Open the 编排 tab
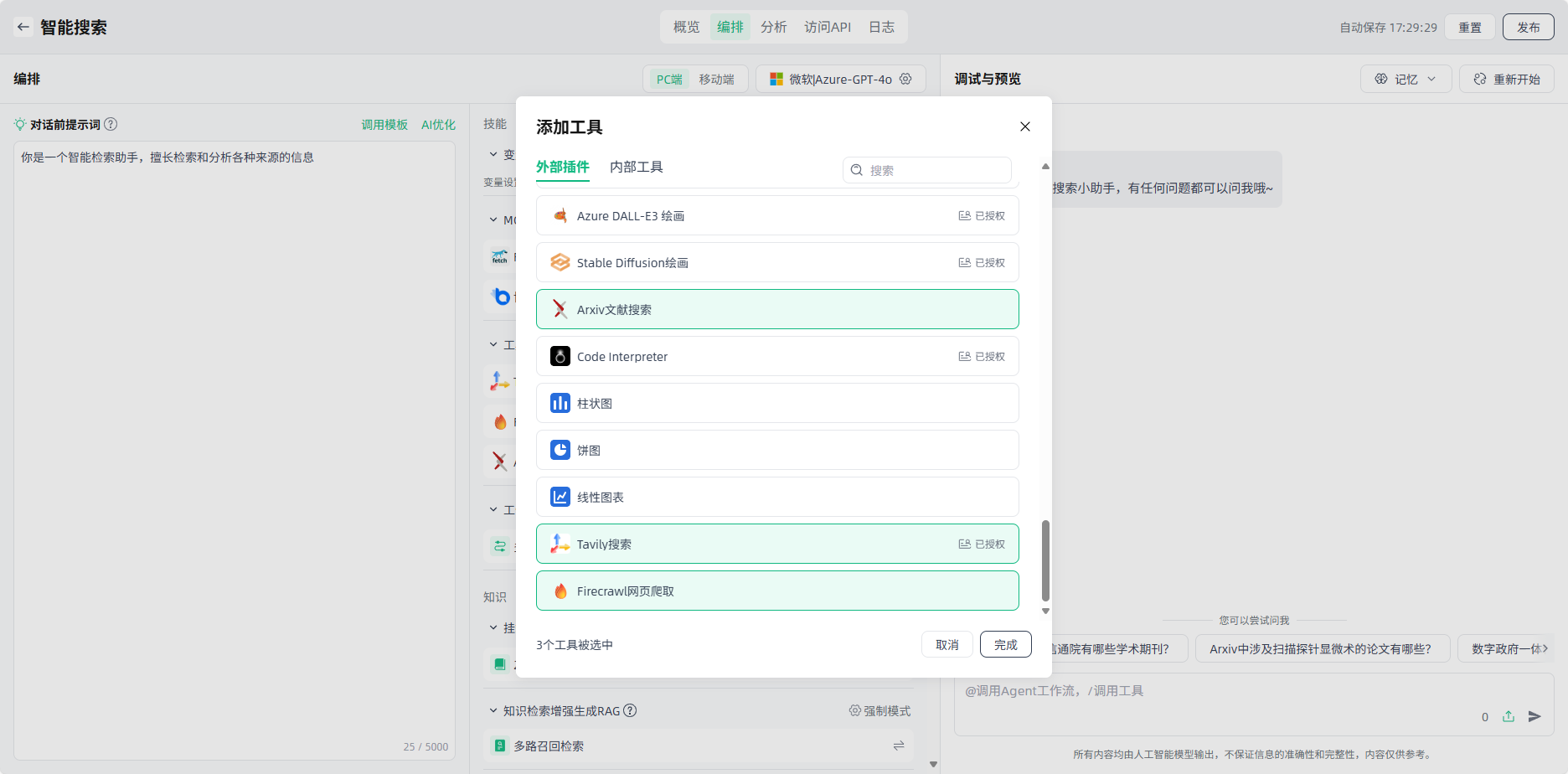 [x=730, y=27]
